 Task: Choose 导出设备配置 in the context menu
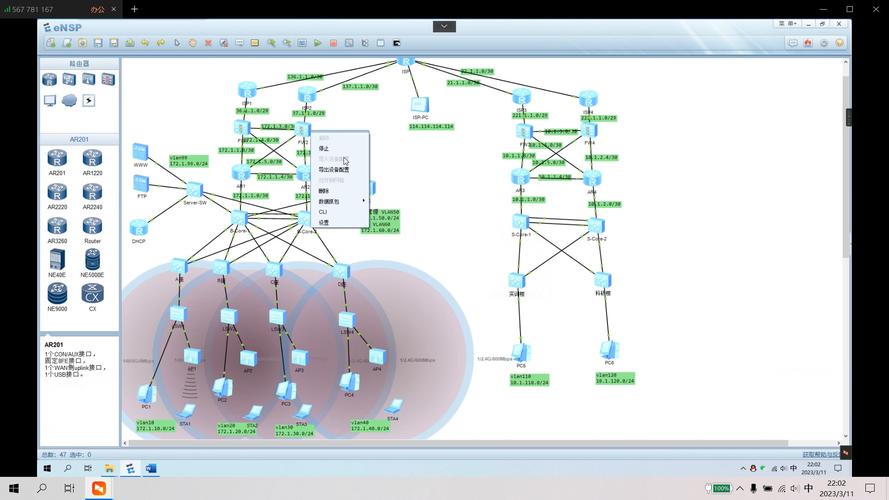pos(333,170)
